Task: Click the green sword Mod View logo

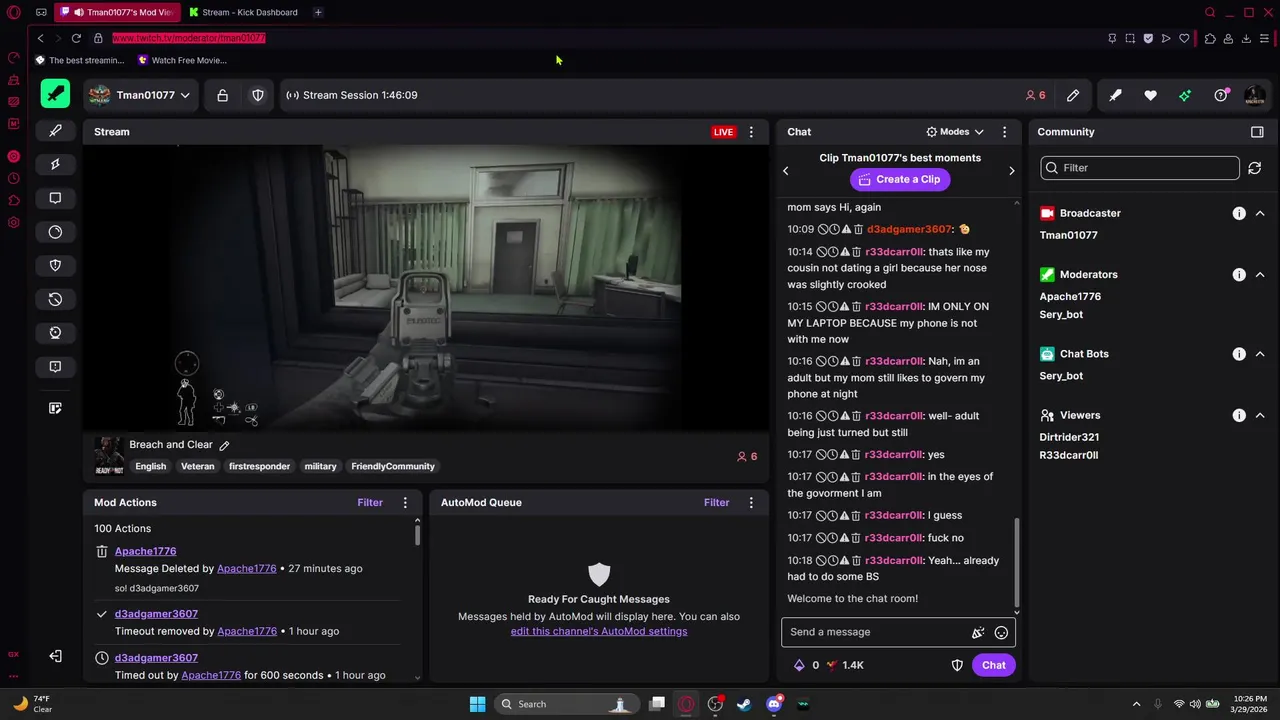Action: [x=55, y=94]
